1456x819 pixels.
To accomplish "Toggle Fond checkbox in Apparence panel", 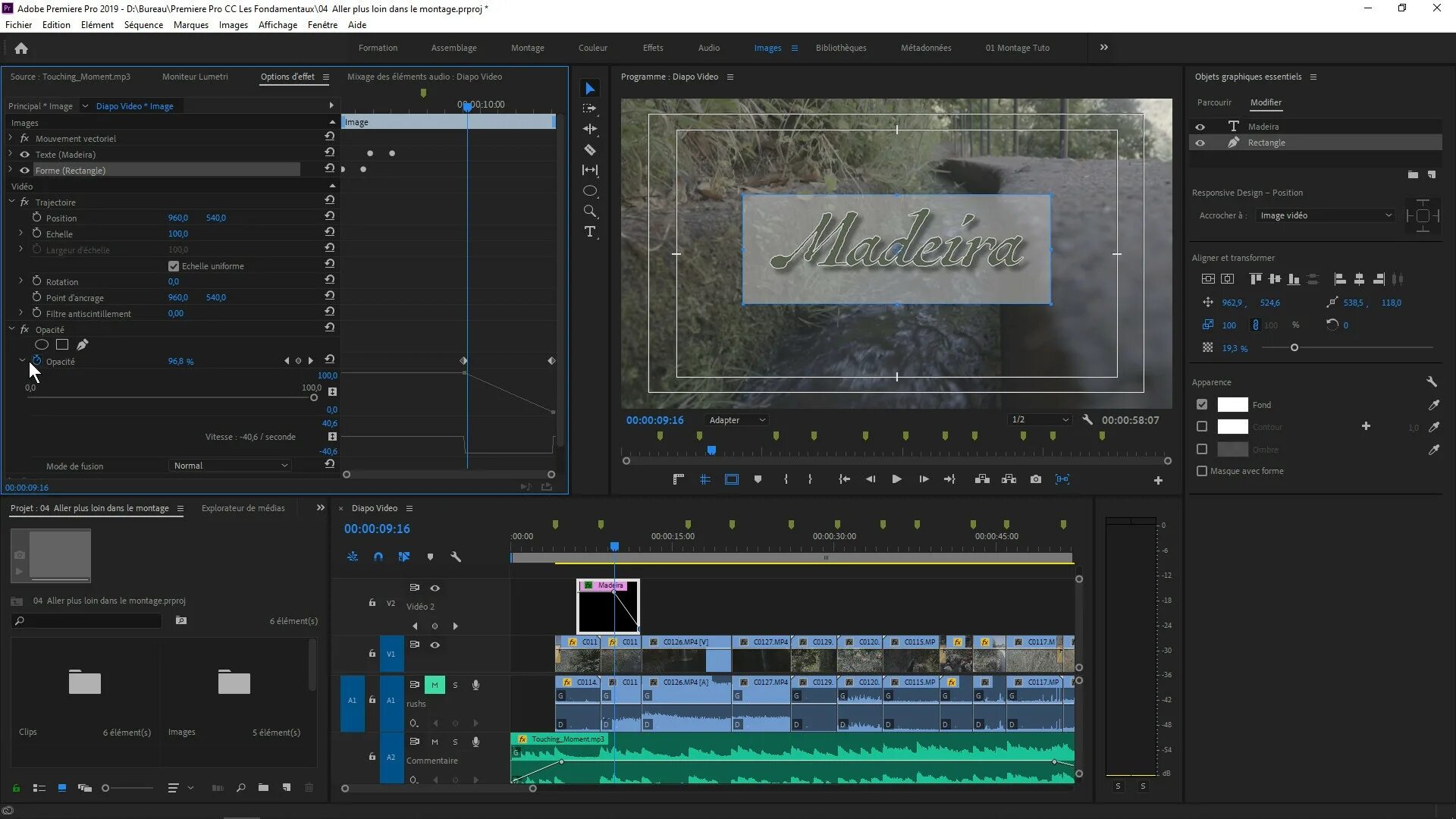I will point(1202,404).
